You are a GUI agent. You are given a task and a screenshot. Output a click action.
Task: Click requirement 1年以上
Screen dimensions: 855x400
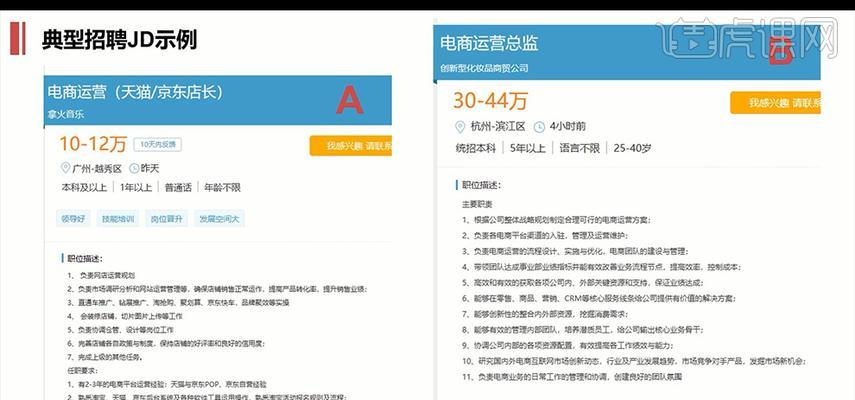click(x=135, y=187)
